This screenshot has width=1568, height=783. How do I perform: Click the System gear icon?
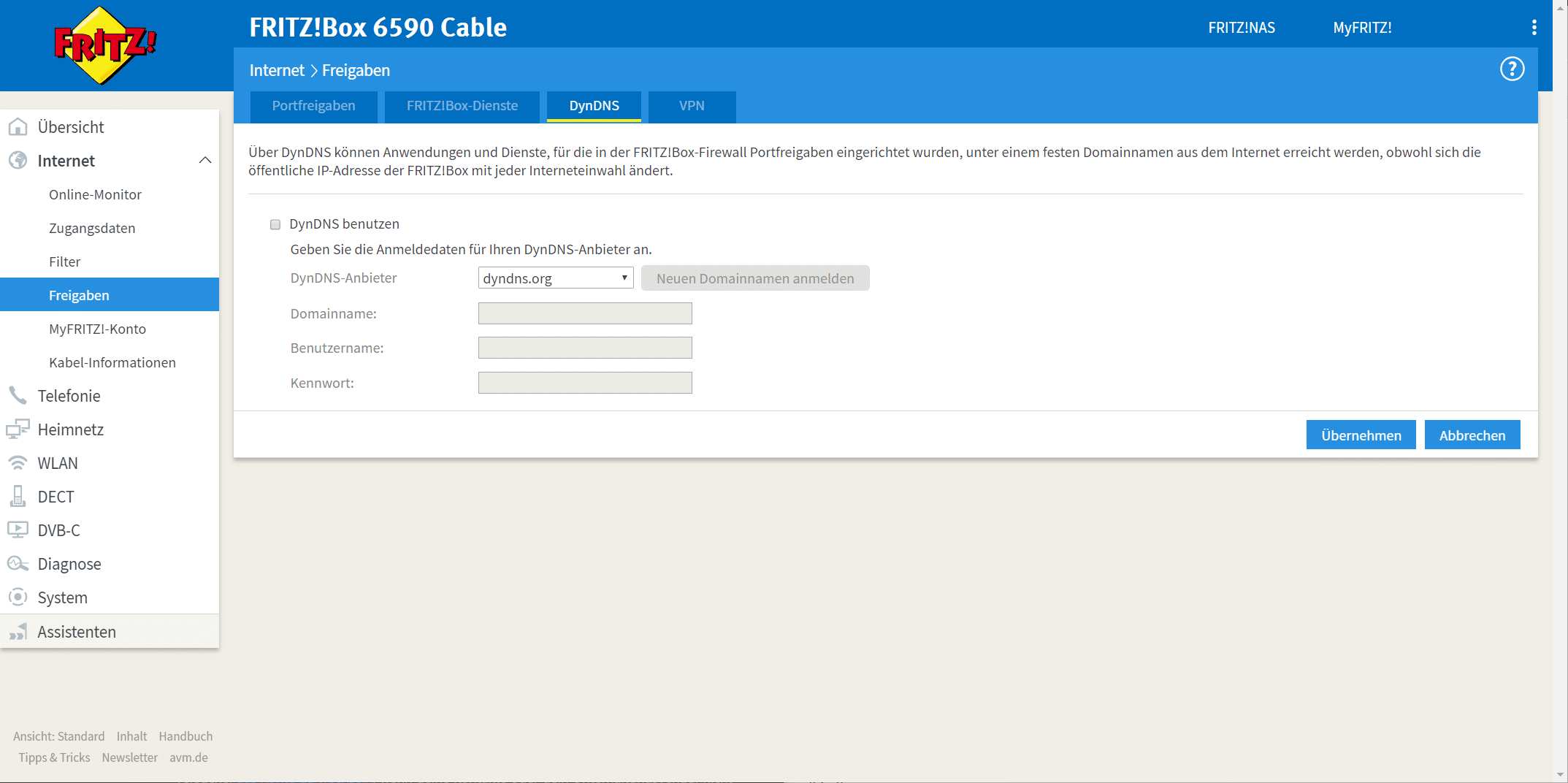point(18,597)
